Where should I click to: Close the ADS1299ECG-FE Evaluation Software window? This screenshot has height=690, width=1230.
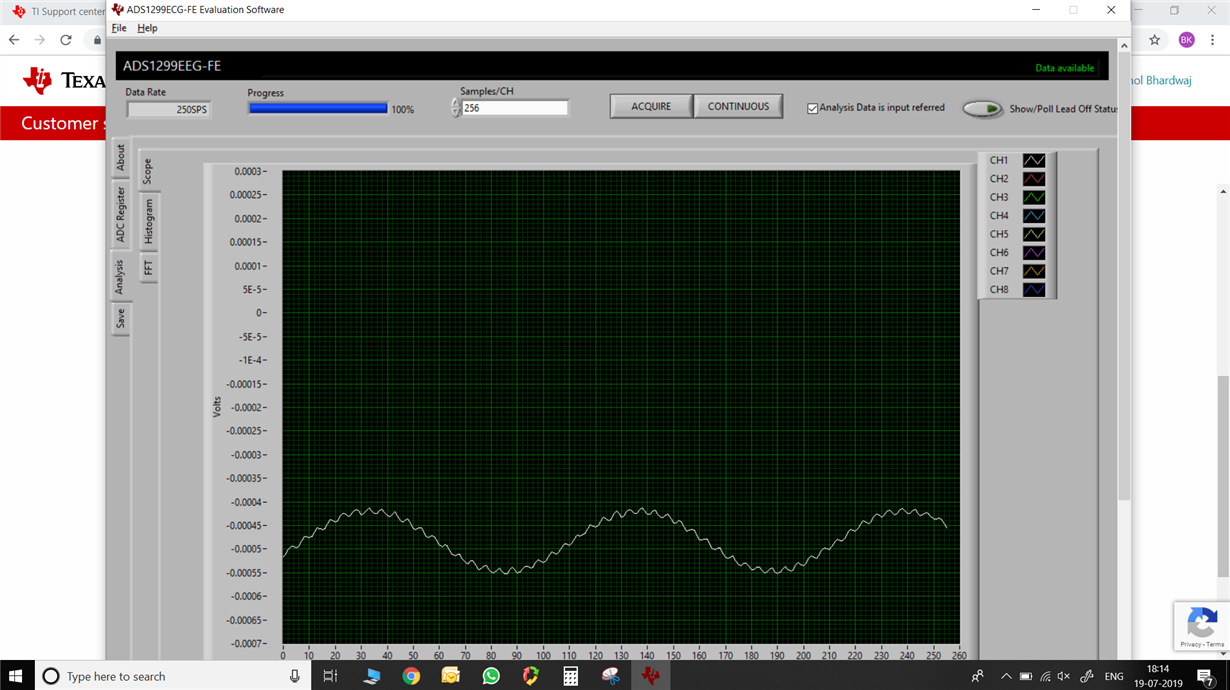[x=1110, y=9]
